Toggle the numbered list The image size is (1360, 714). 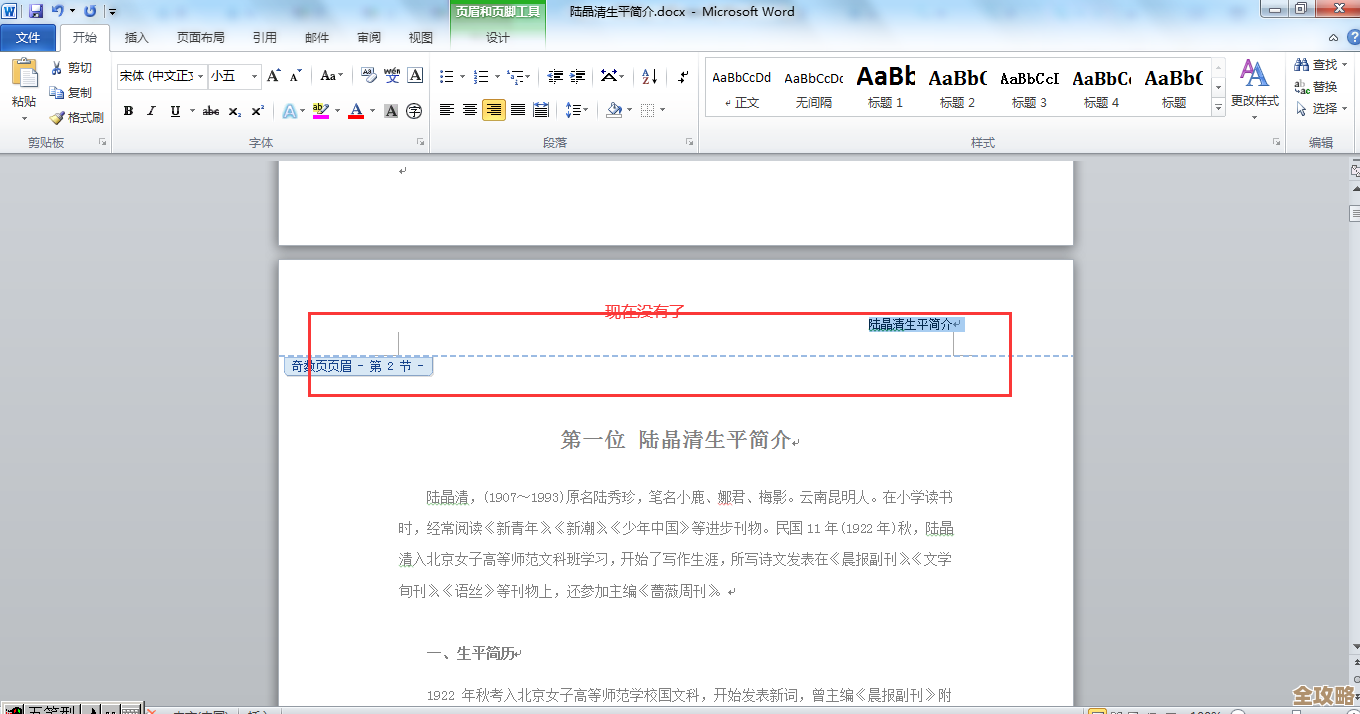[x=480, y=76]
